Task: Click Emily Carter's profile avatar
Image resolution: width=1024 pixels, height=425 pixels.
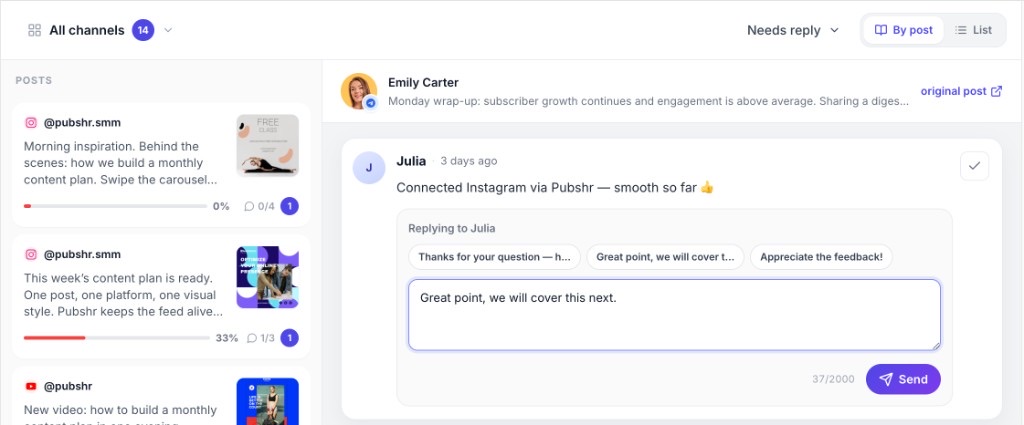Action: [359, 91]
